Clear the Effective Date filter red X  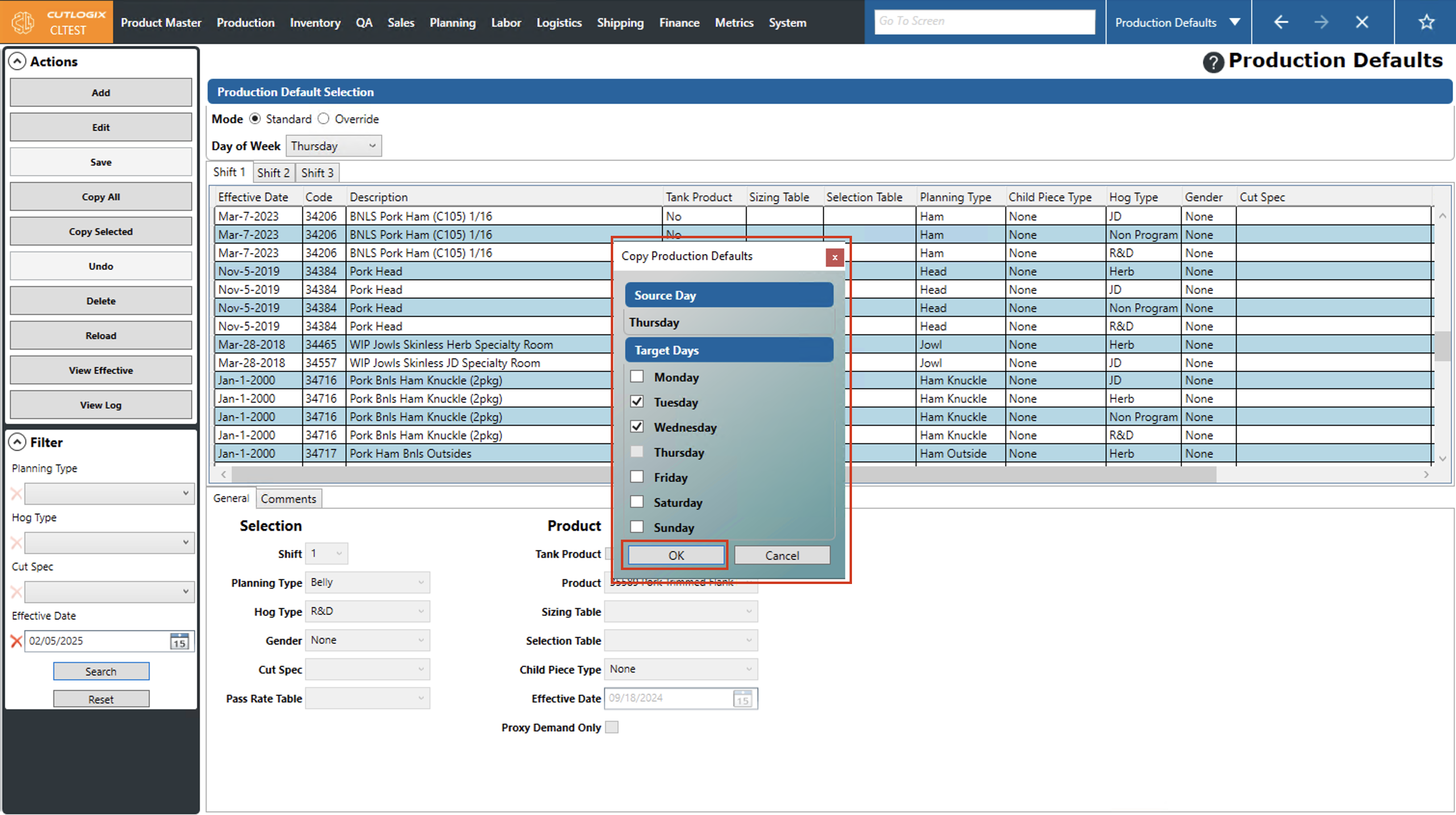coord(16,641)
